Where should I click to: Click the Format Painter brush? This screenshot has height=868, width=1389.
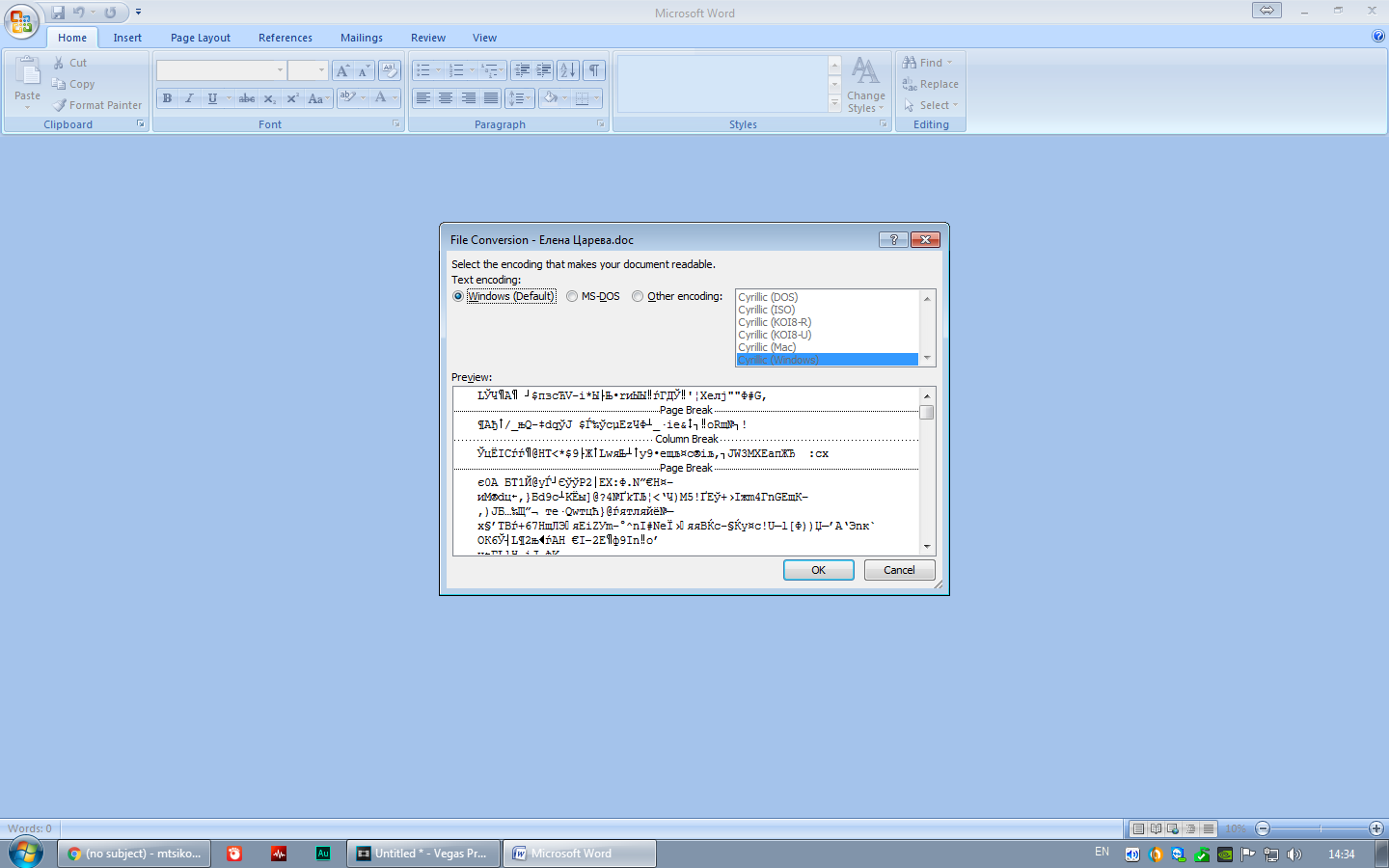pyautogui.click(x=97, y=105)
